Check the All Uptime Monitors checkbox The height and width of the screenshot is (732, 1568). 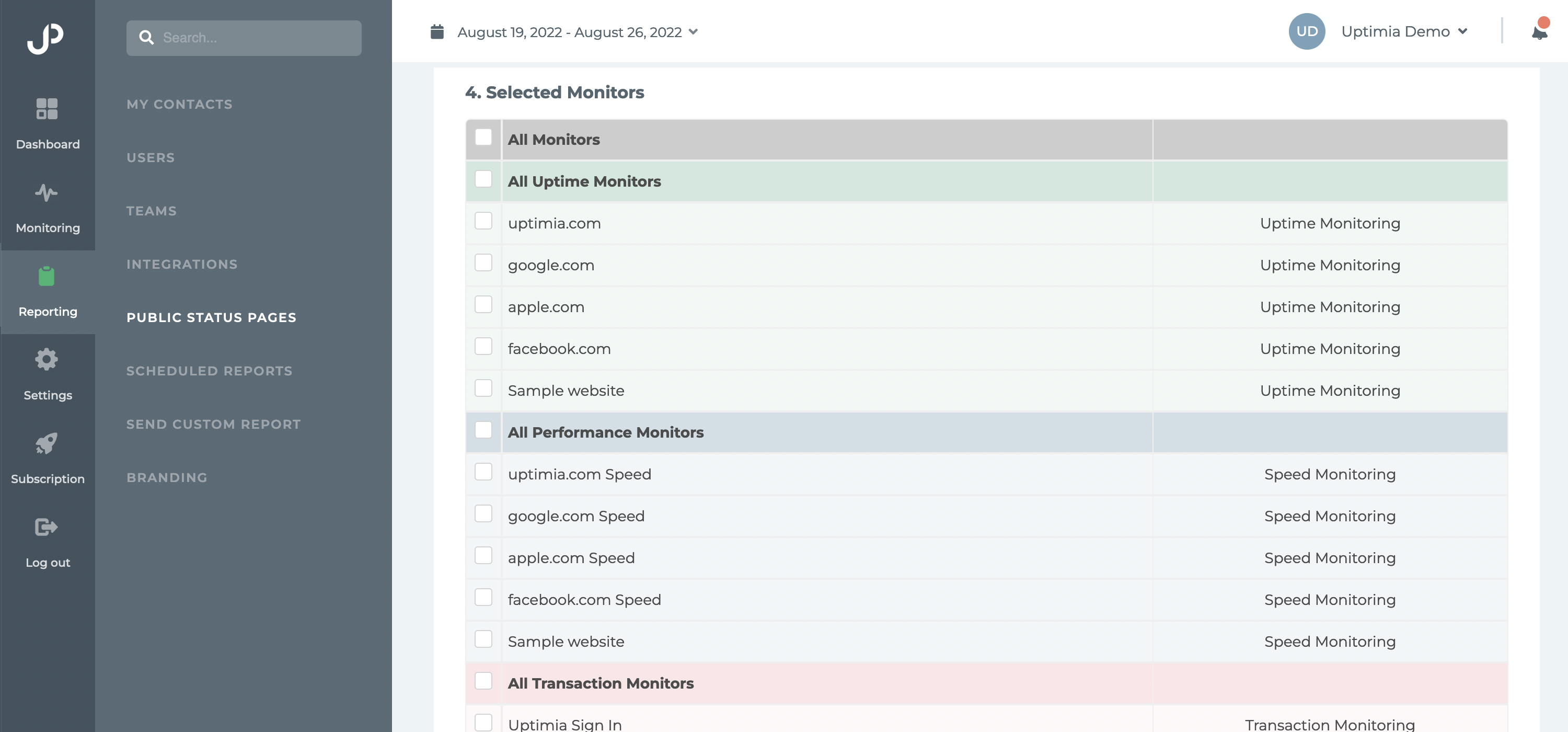(483, 179)
